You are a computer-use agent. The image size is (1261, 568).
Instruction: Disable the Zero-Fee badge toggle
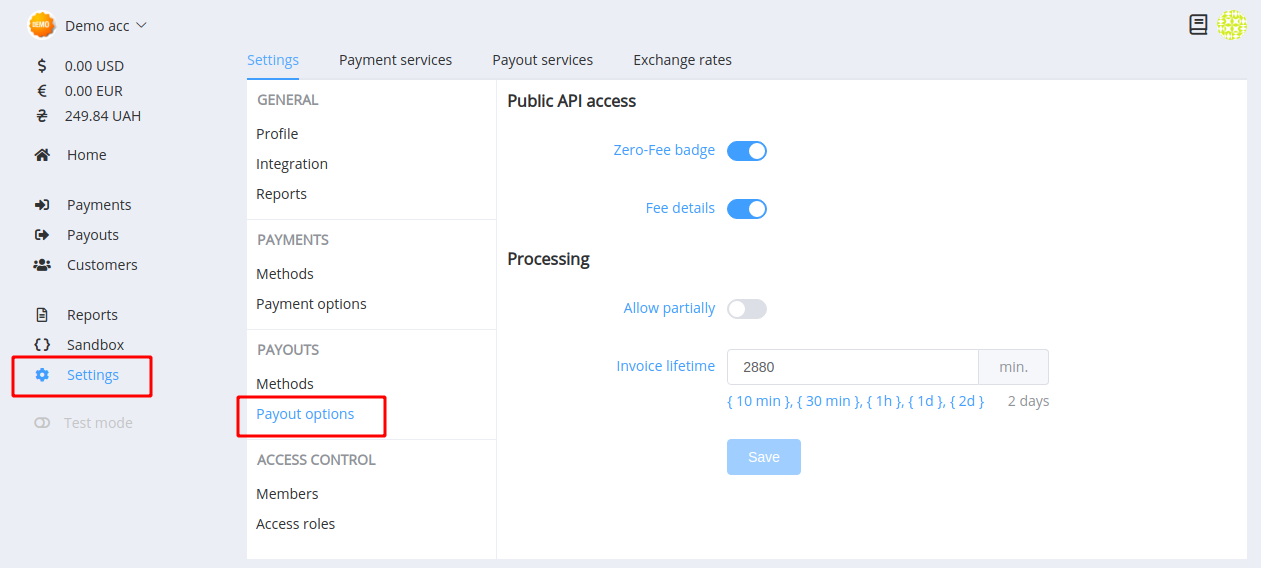747,151
